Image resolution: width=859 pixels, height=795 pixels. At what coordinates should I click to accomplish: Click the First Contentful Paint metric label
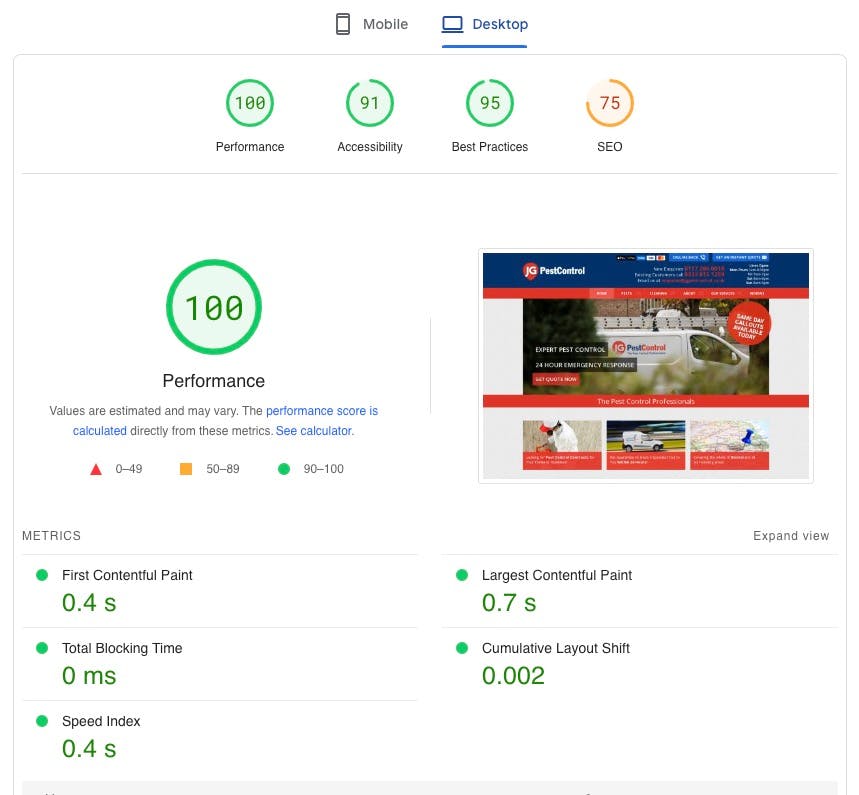click(127, 575)
